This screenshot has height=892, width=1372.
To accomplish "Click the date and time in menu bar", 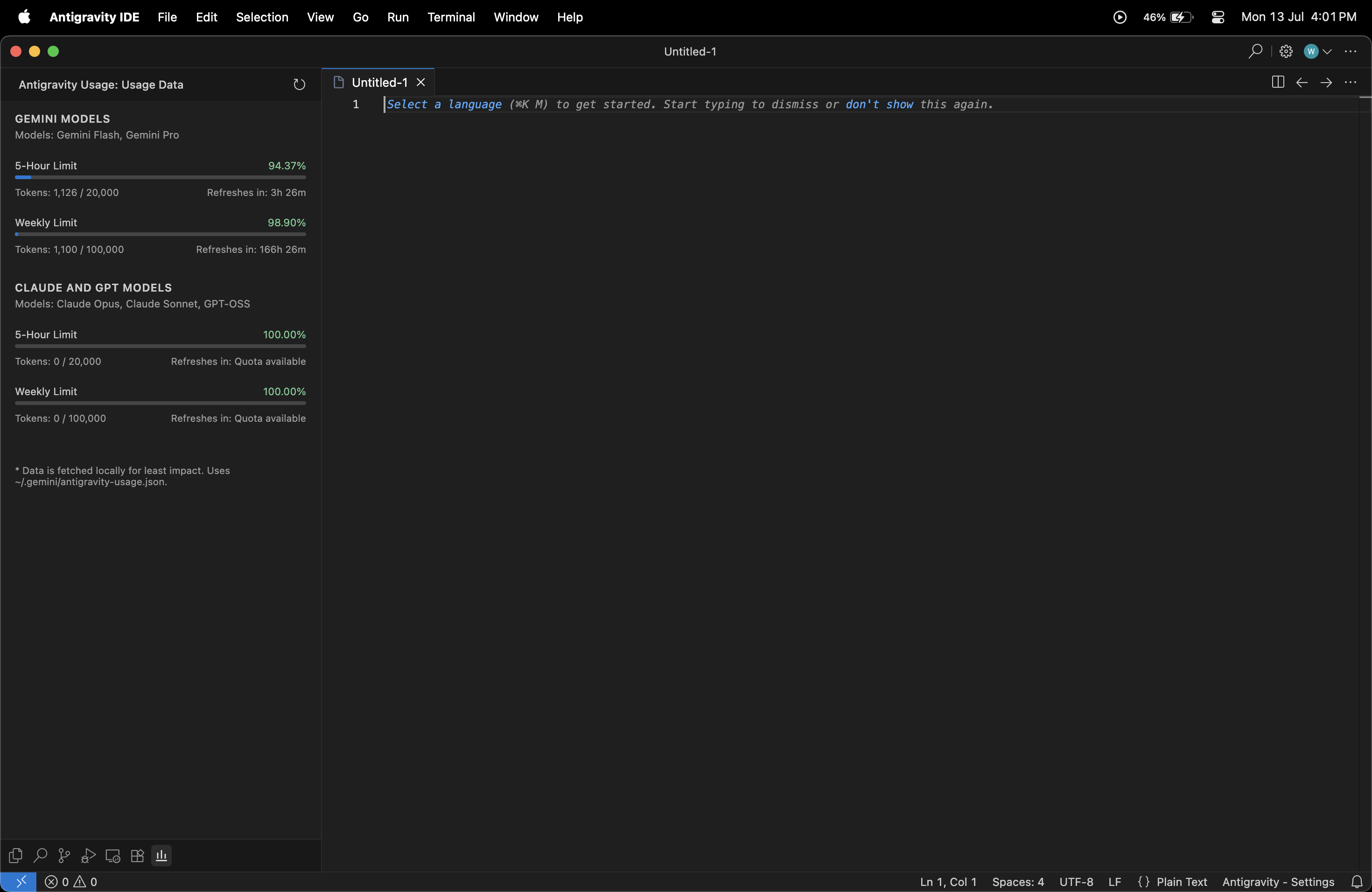I will 1298,17.
